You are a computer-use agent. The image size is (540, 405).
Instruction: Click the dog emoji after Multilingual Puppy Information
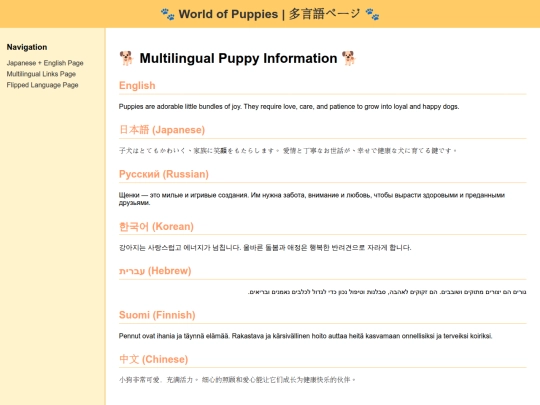point(349,58)
